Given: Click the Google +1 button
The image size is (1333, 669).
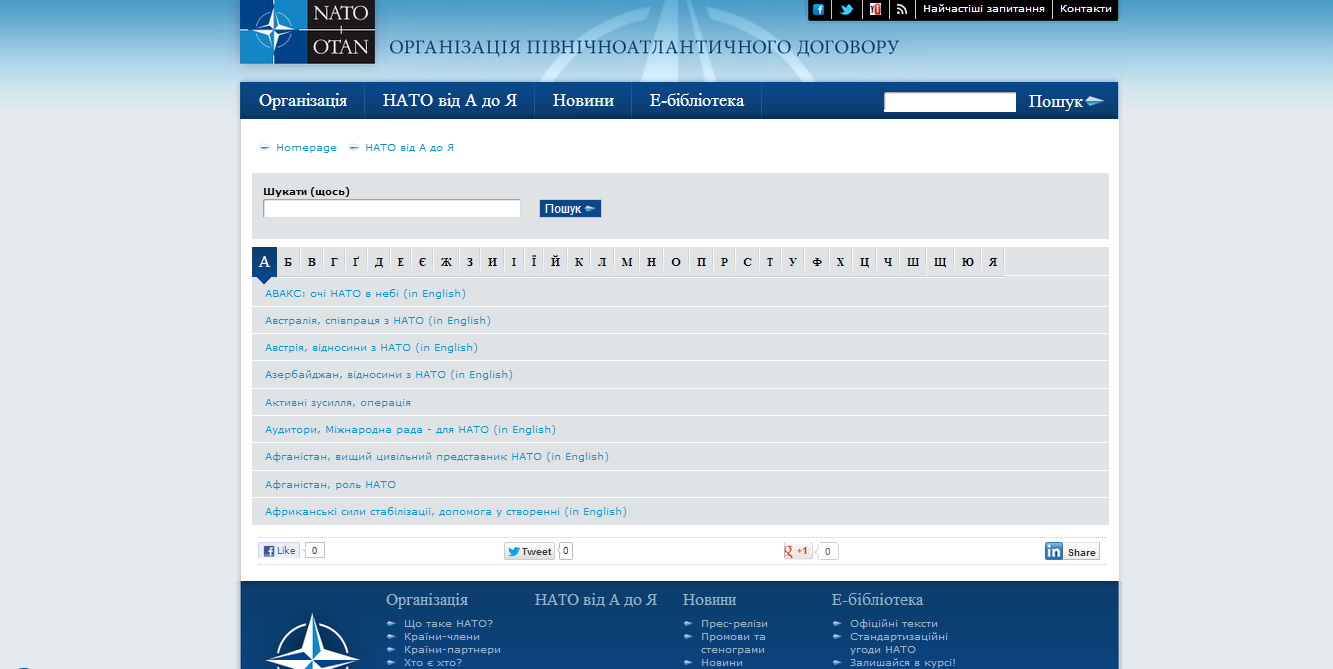Looking at the screenshot, I should [798, 551].
